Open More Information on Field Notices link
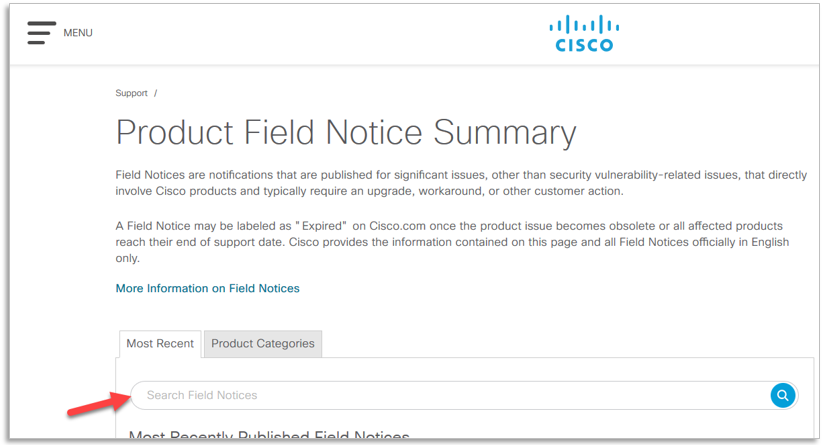This screenshot has height=445, width=826. click(x=207, y=288)
